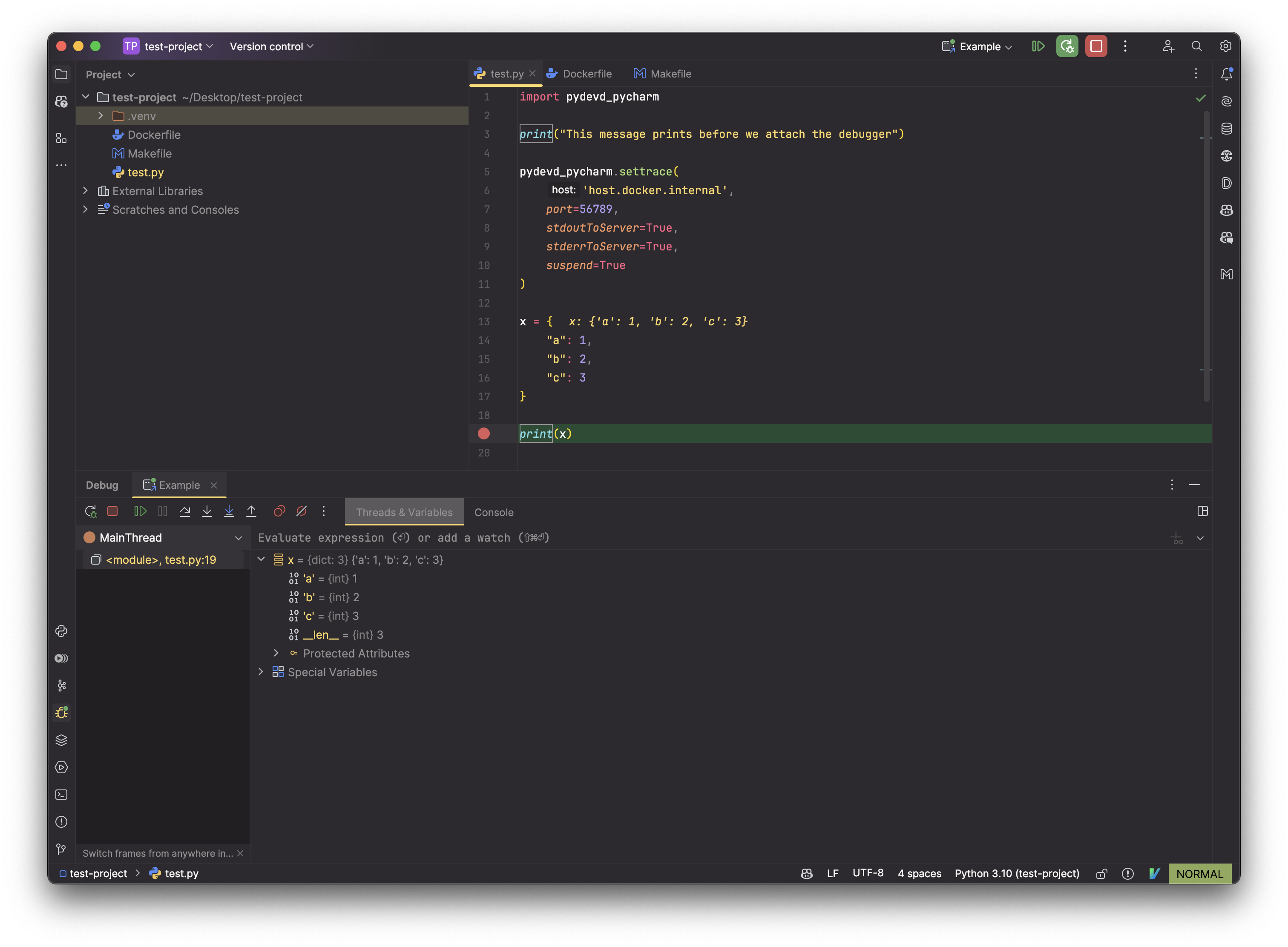Click the Stop icon in Debug toolbar
The image size is (1288, 947).
[112, 511]
